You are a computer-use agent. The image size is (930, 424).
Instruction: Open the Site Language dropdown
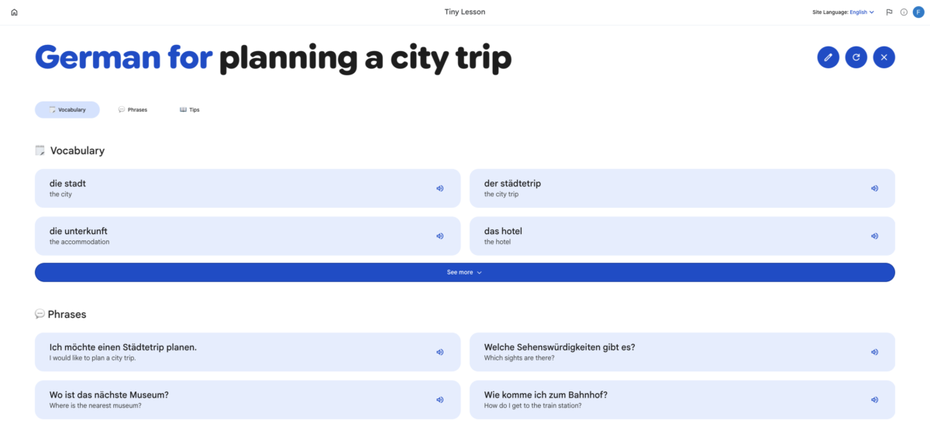pos(862,12)
